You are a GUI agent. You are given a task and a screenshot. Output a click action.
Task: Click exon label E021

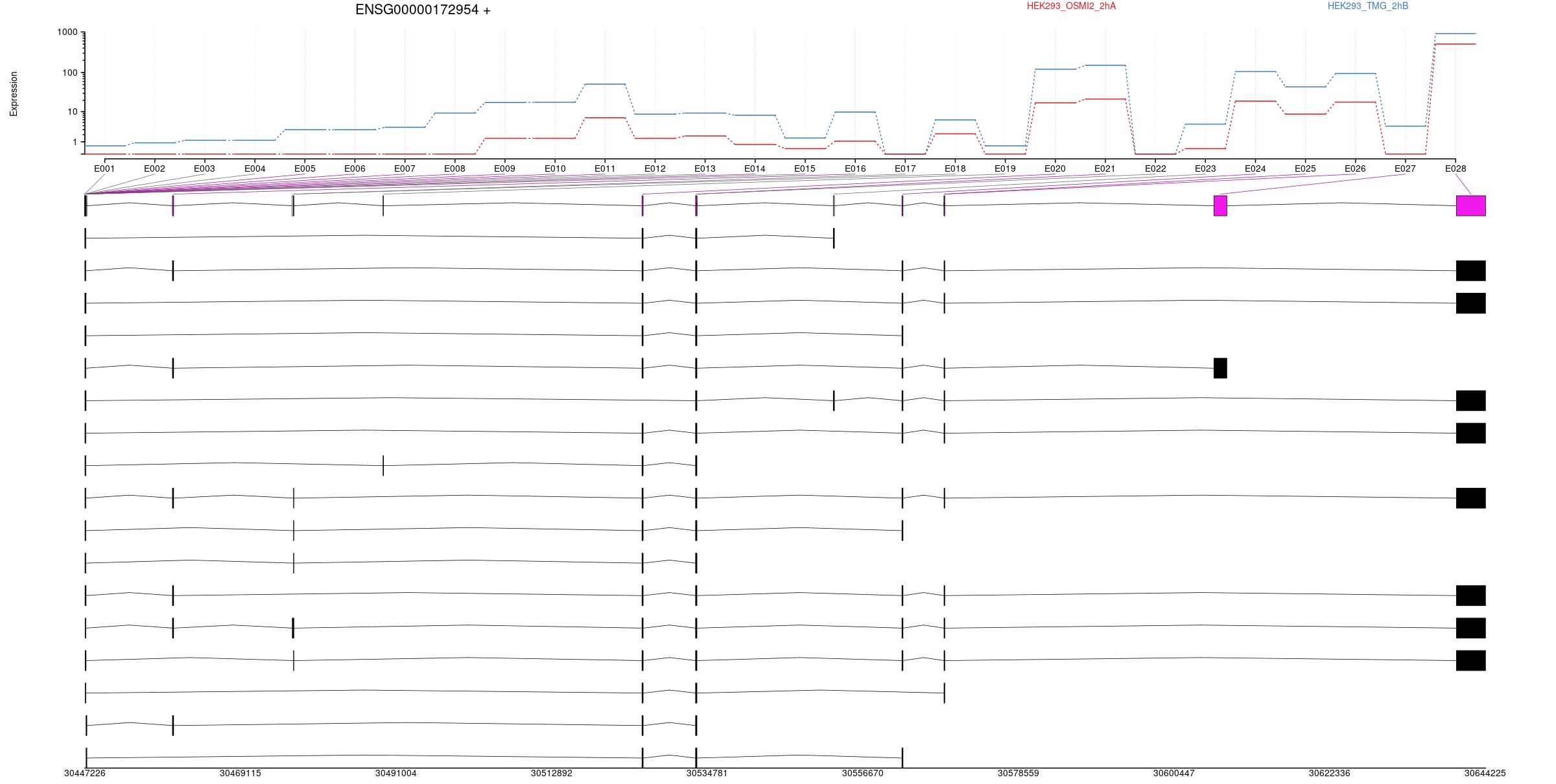pos(1105,168)
